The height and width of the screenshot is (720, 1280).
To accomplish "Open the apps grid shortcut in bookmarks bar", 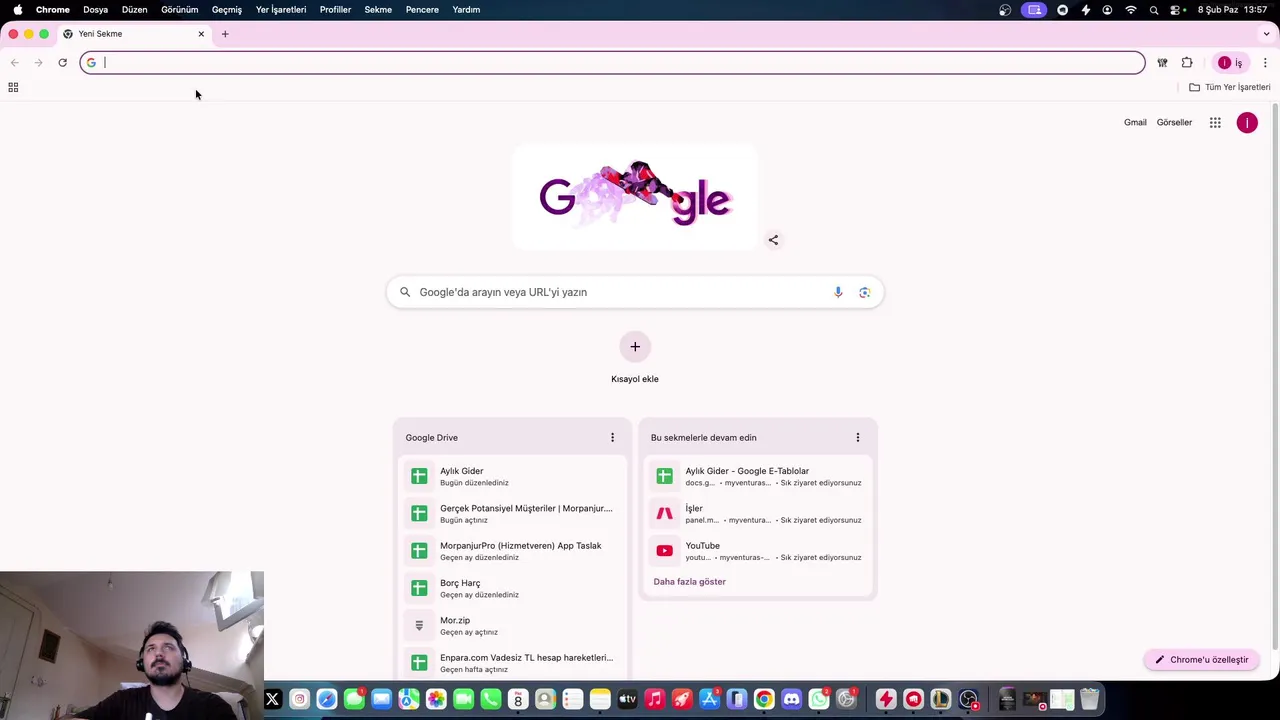I will [x=13, y=87].
